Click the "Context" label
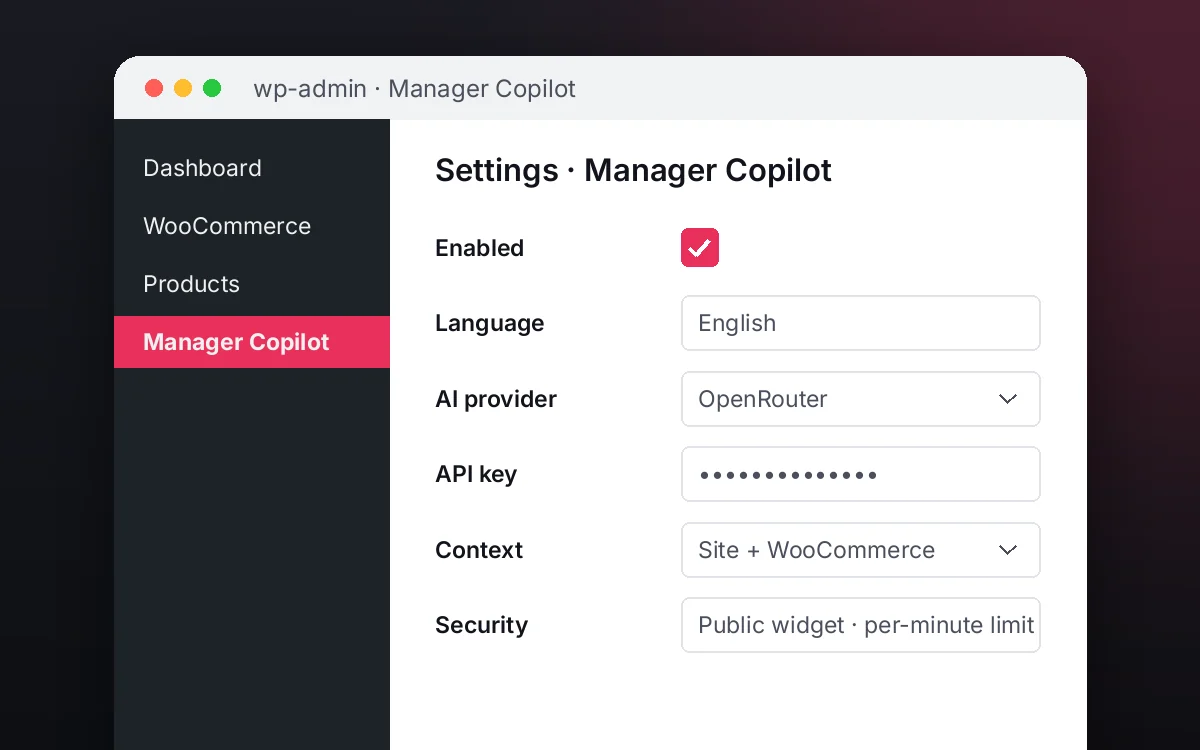 click(479, 550)
